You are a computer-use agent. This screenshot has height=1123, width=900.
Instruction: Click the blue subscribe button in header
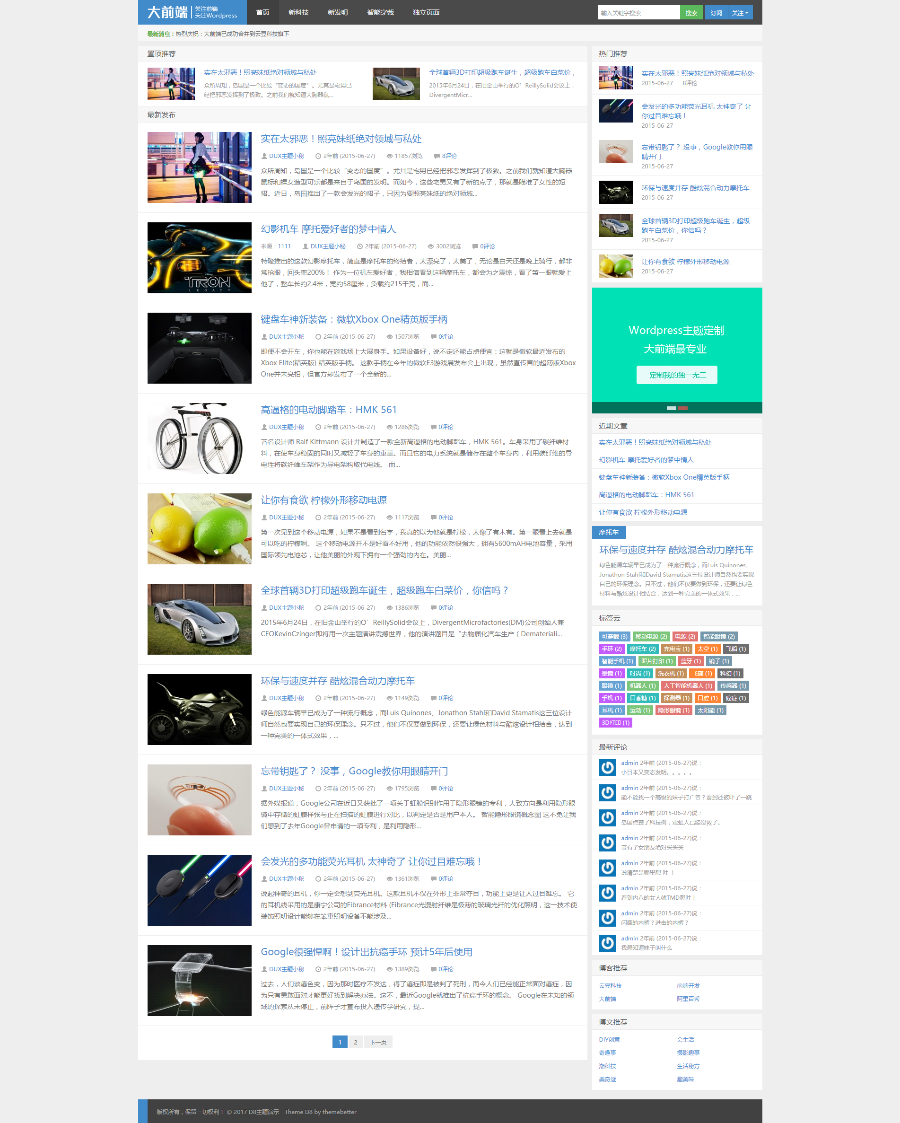click(716, 12)
